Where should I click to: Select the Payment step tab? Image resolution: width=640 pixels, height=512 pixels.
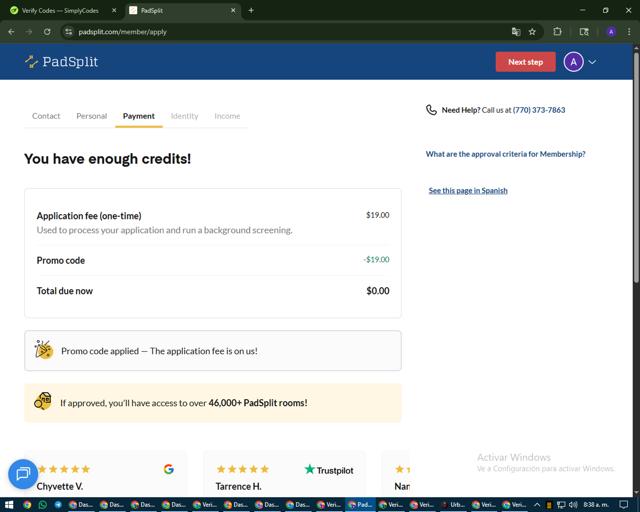139,116
